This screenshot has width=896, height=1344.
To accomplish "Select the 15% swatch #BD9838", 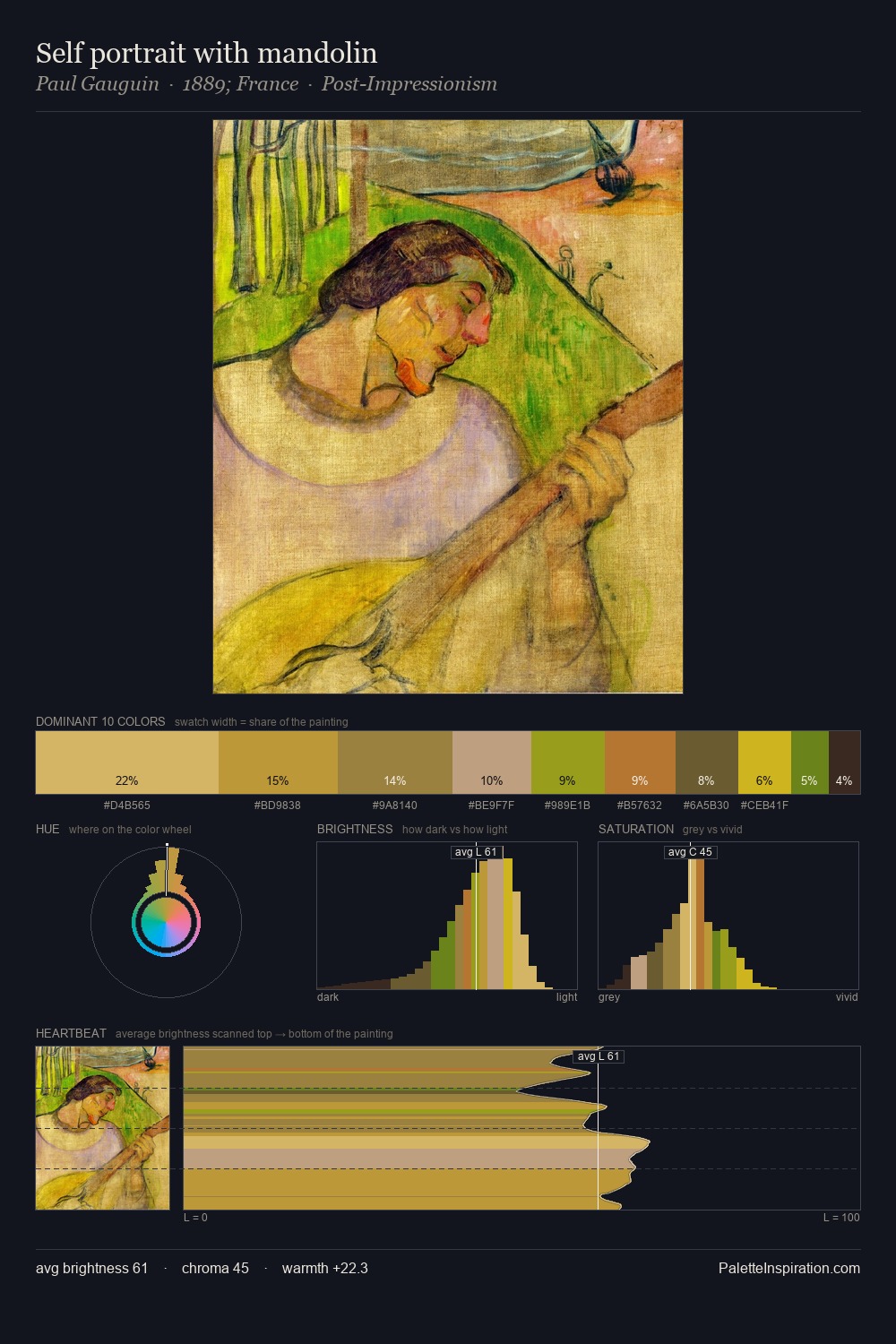I will pos(278,762).
